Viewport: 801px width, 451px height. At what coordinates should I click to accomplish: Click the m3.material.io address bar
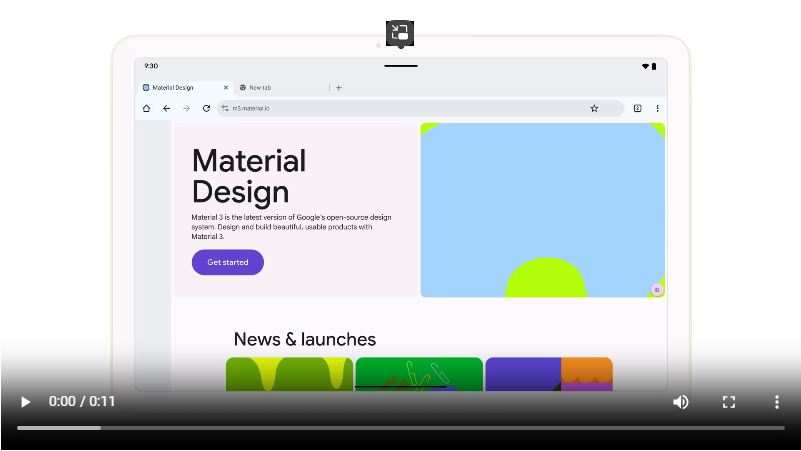pyautogui.click(x=400, y=108)
